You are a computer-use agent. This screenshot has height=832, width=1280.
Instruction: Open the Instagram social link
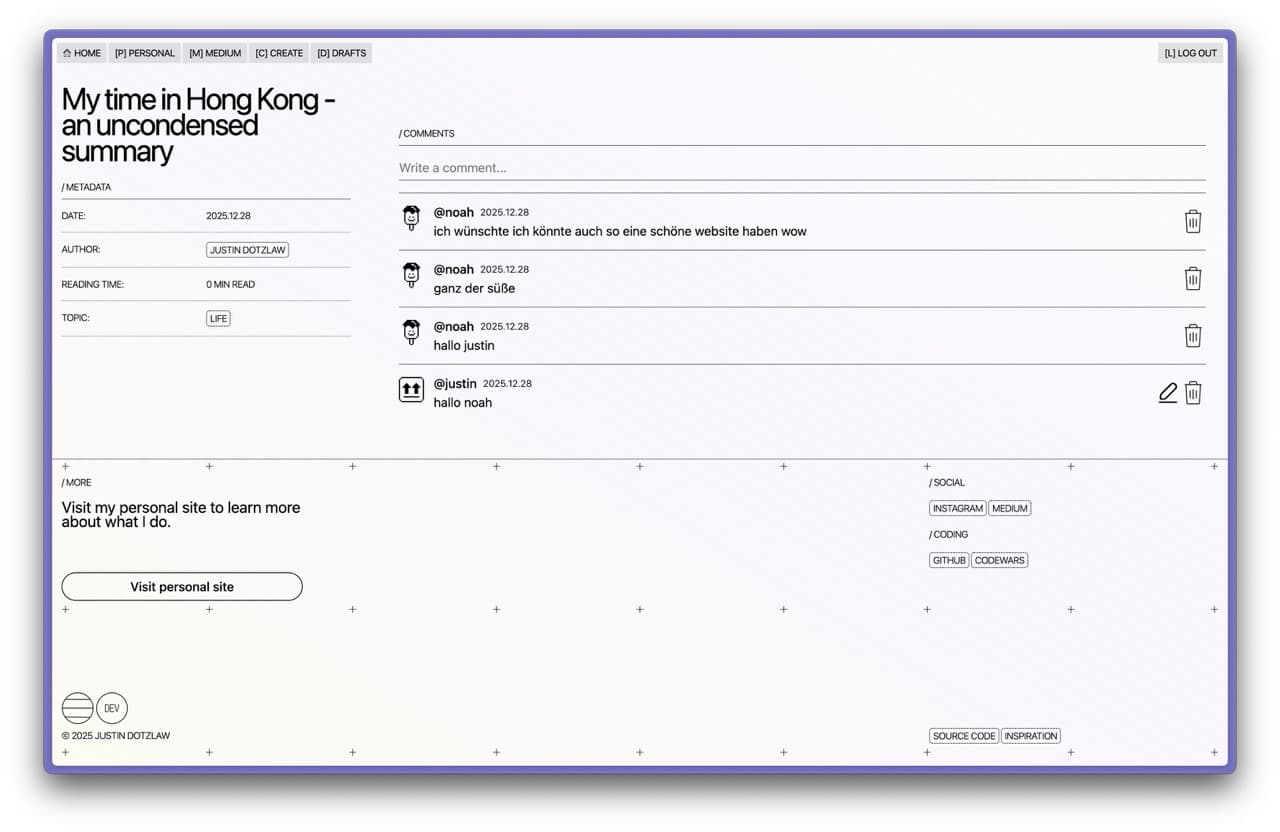[957, 508]
